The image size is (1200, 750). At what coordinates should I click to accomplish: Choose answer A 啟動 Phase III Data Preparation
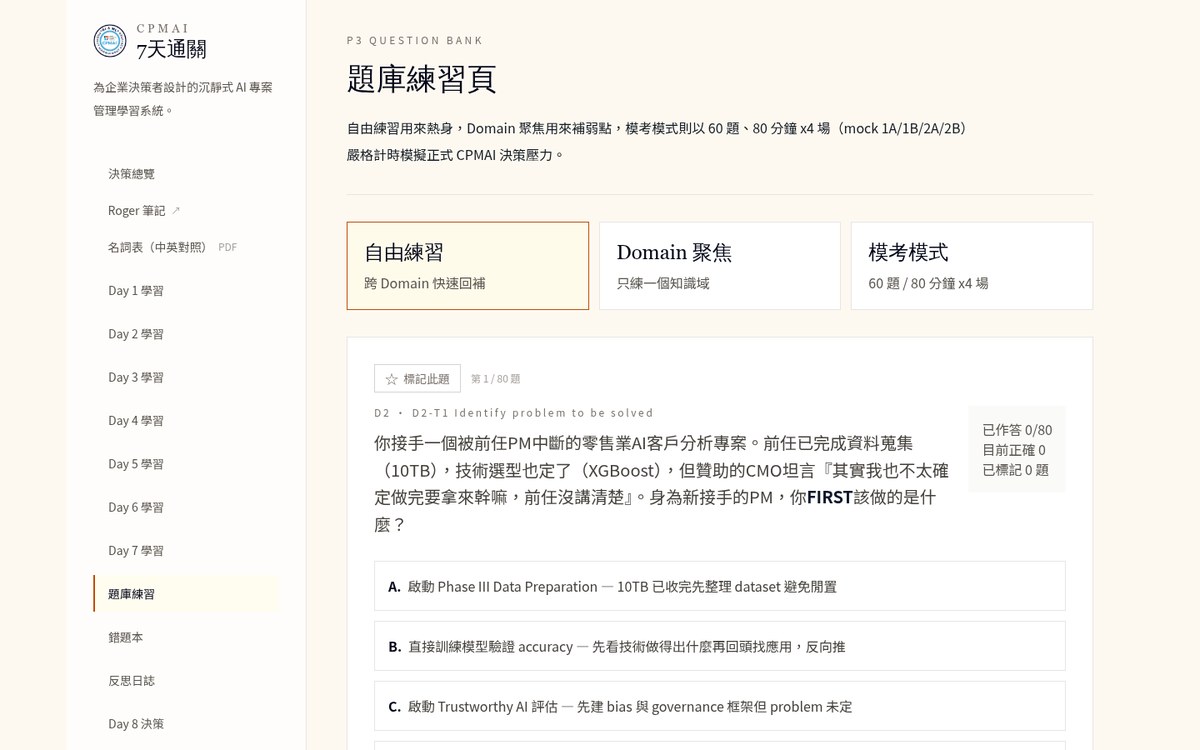(720, 586)
